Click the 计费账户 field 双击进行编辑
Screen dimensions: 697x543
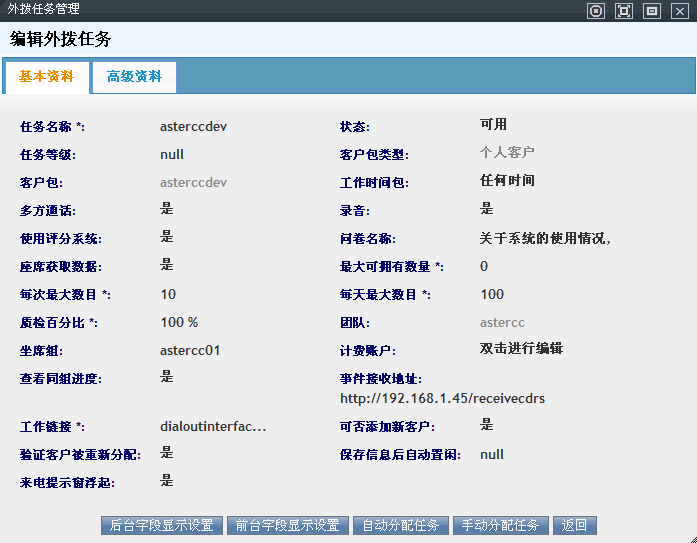521,349
